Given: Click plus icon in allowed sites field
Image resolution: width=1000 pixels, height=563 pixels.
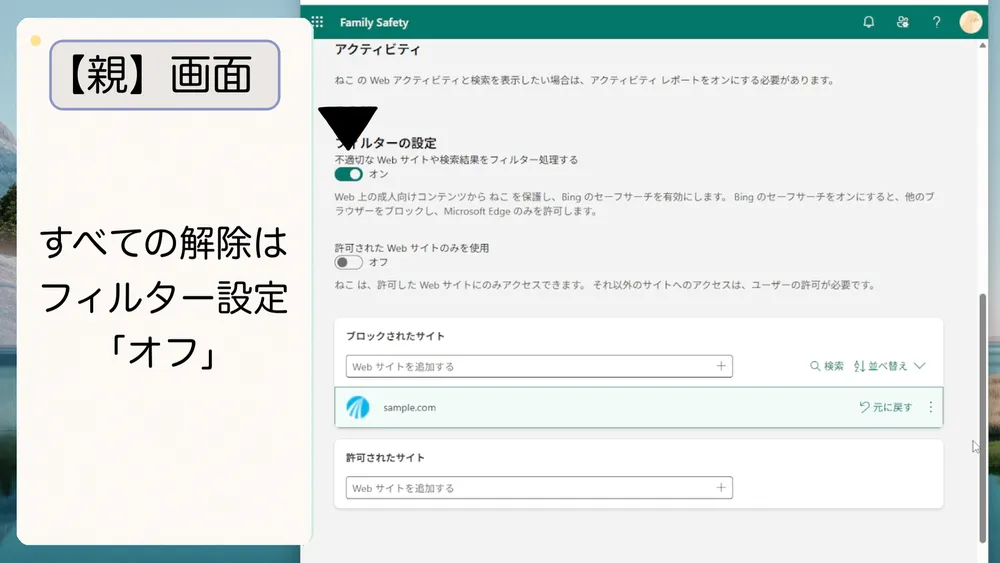Looking at the screenshot, I should [x=721, y=488].
